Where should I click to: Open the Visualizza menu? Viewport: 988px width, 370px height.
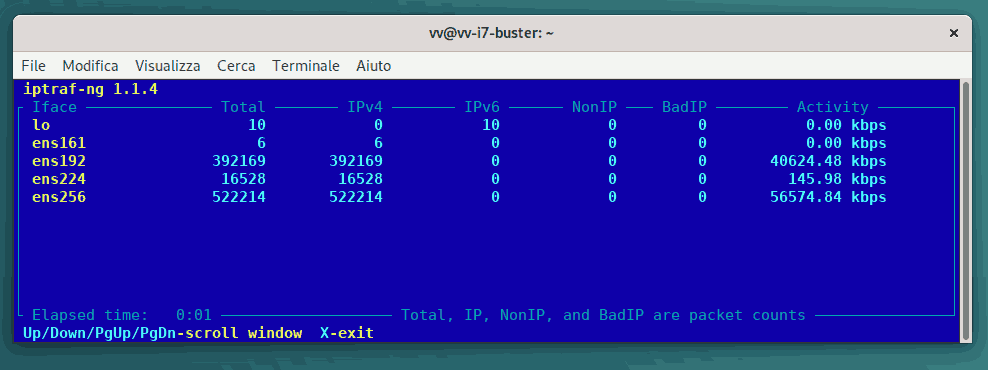(168, 66)
